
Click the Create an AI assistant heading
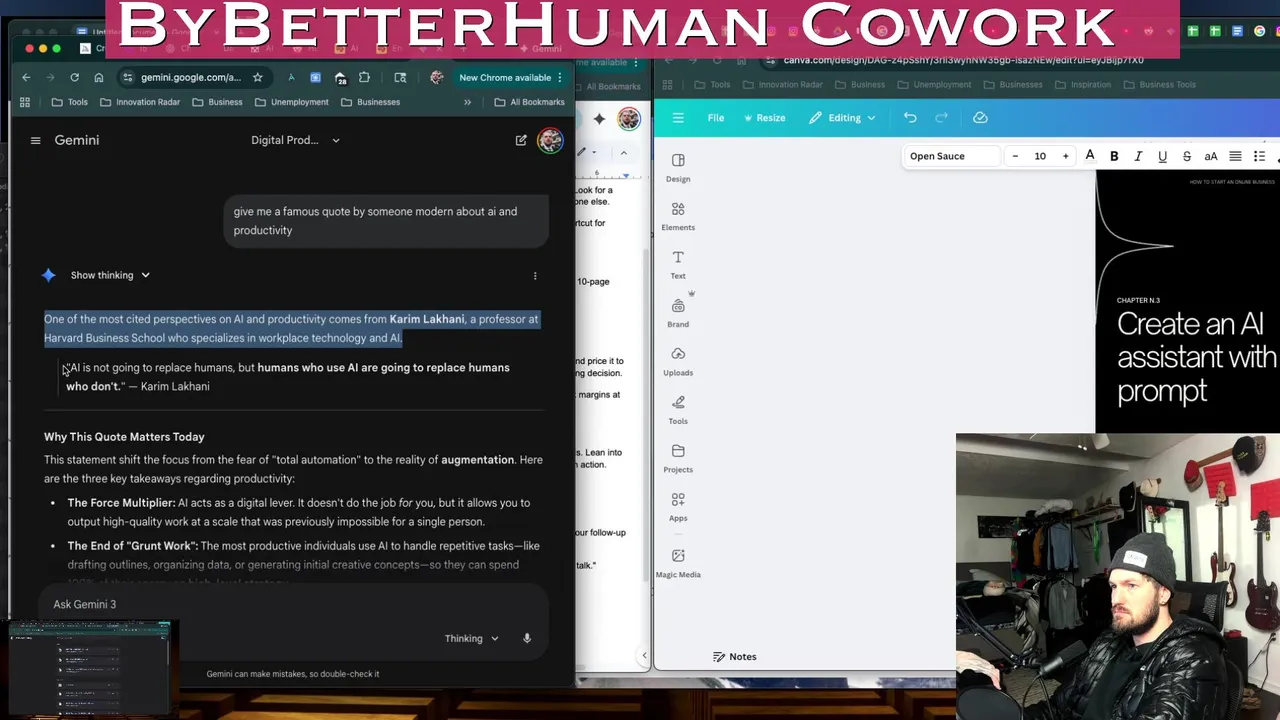pyautogui.click(x=1196, y=357)
